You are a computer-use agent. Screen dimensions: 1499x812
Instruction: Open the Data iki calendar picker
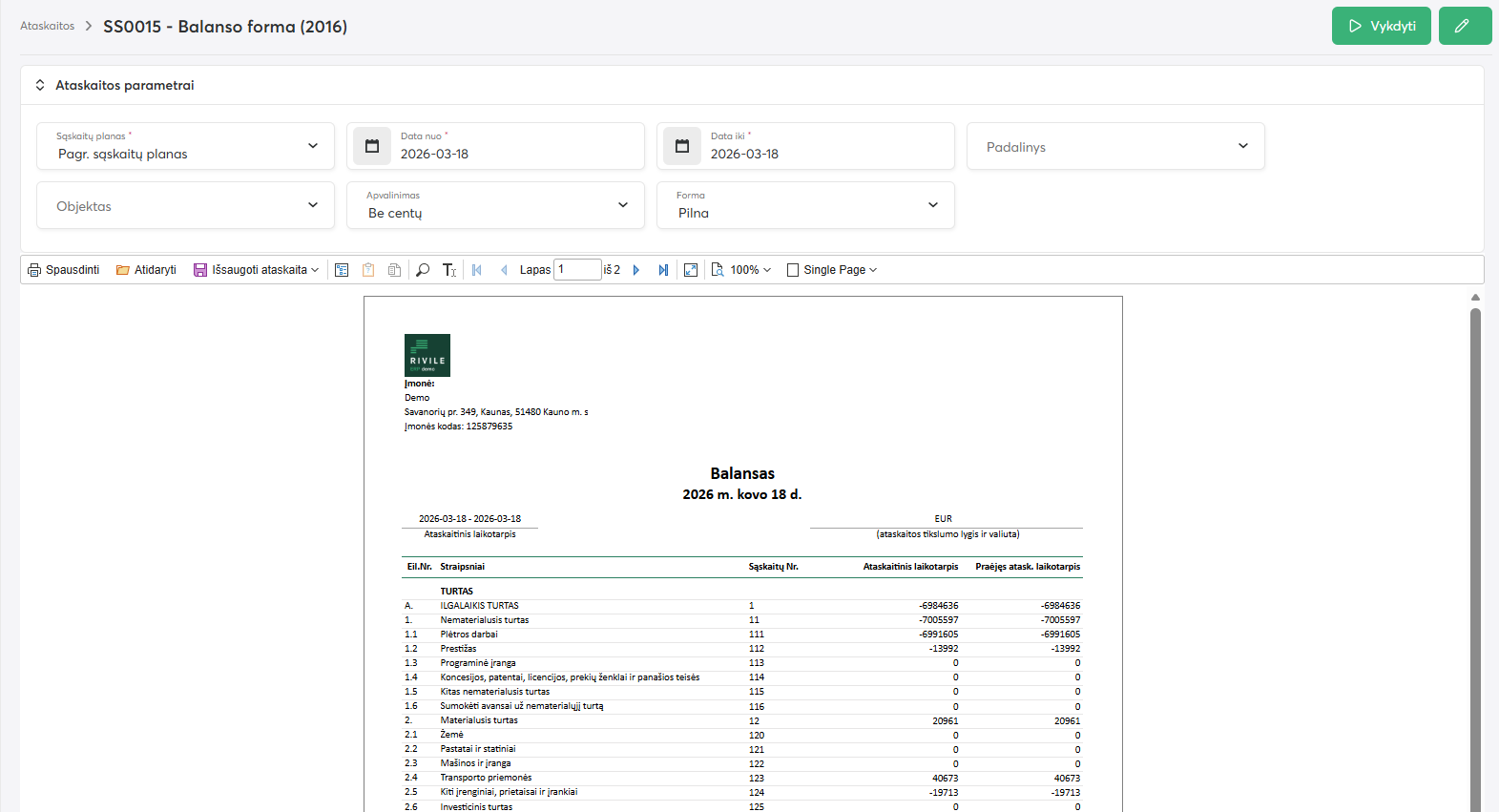pos(682,146)
